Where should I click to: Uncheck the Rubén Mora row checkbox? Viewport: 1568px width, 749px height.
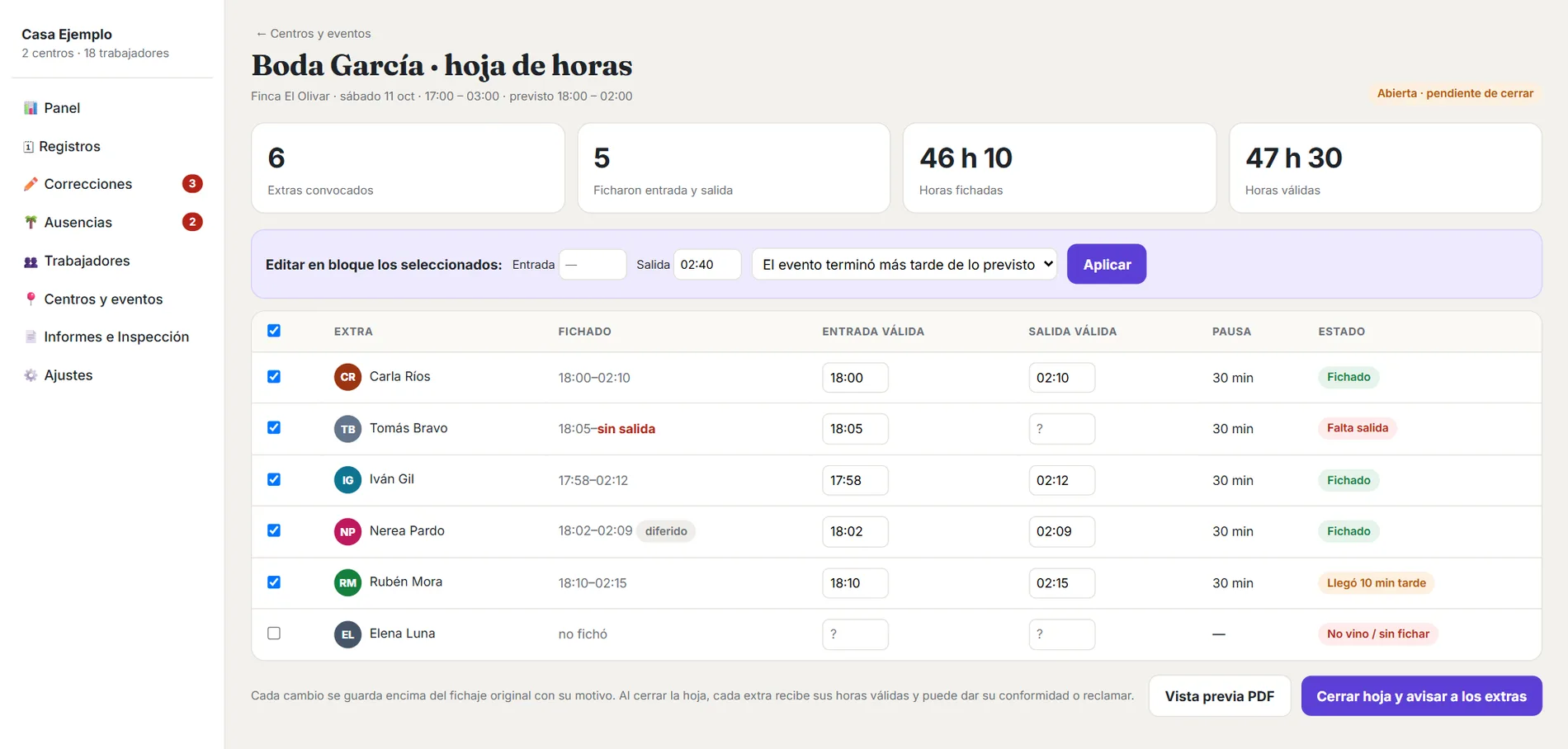274,582
